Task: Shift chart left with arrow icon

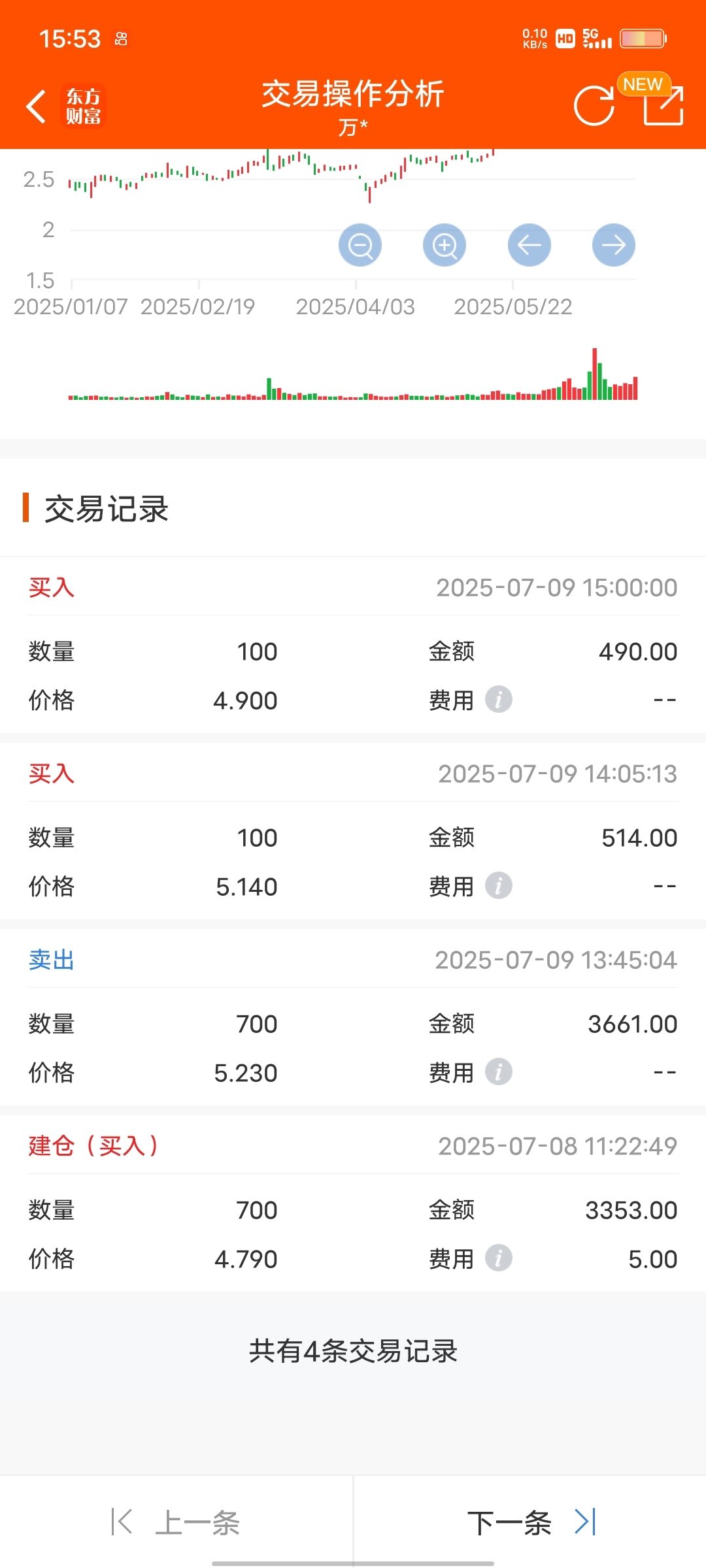Action: coord(529,245)
